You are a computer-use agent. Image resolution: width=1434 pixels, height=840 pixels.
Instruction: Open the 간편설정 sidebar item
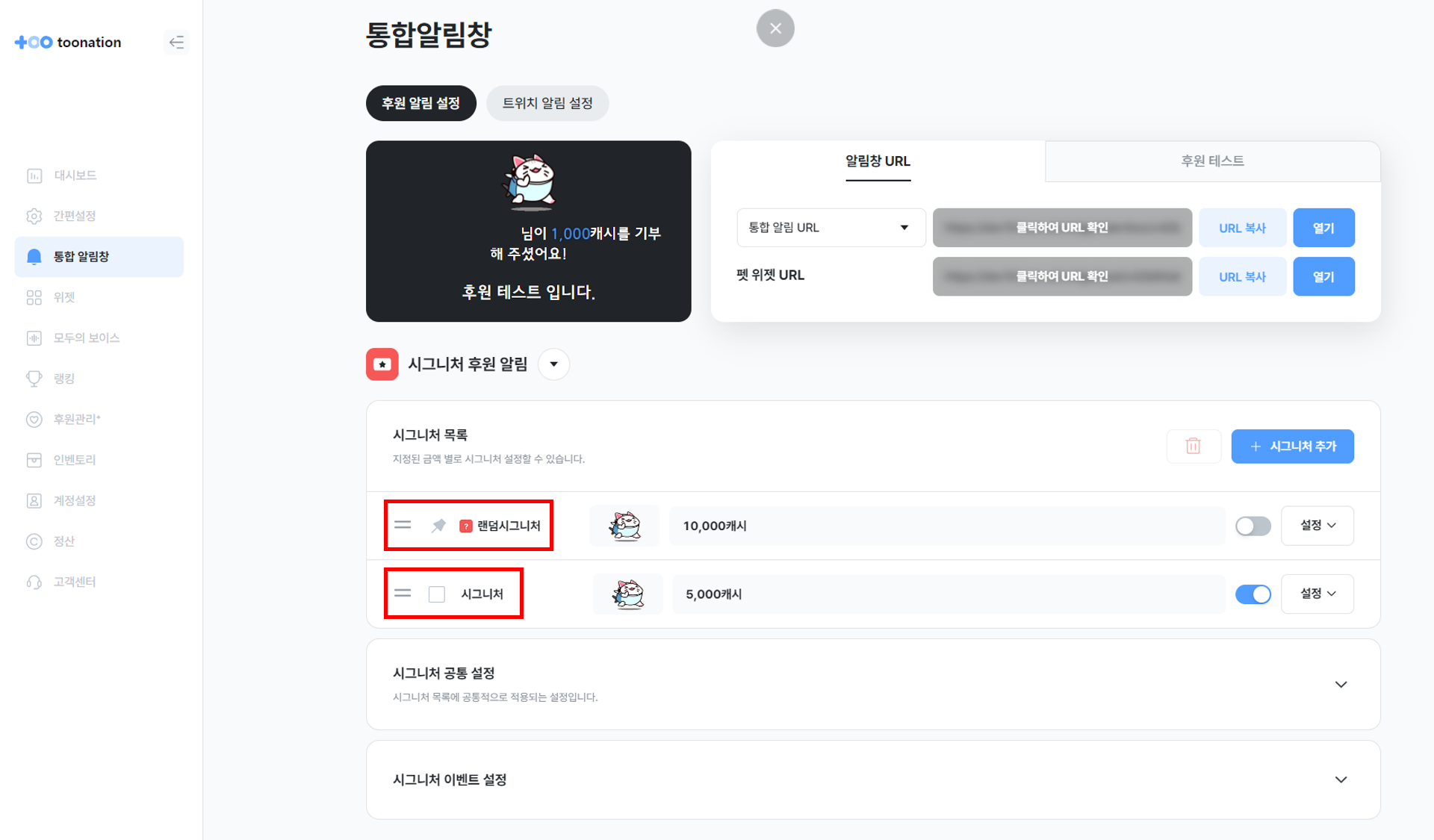99,216
